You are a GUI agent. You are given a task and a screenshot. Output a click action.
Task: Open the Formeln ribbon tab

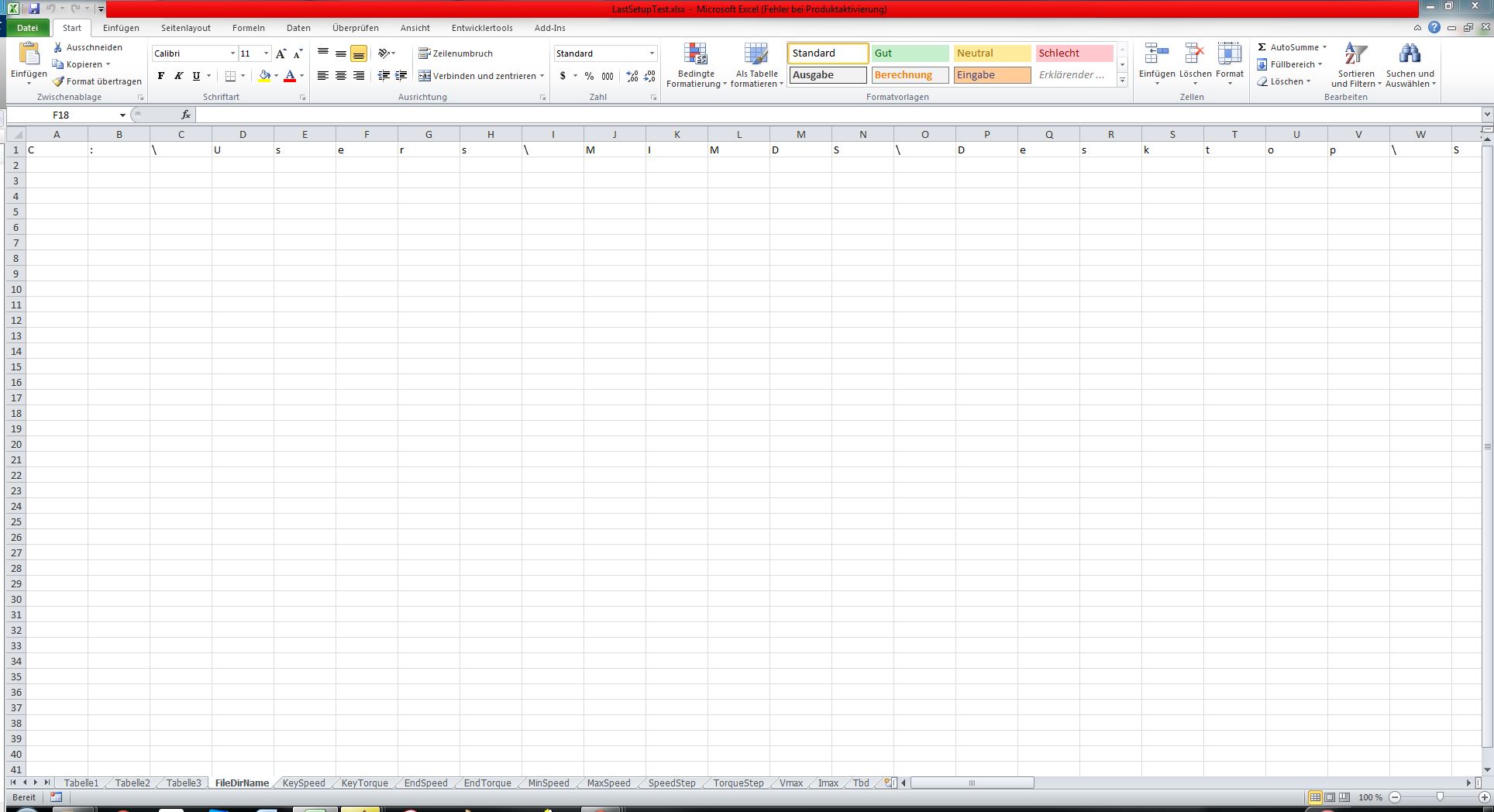tap(248, 28)
